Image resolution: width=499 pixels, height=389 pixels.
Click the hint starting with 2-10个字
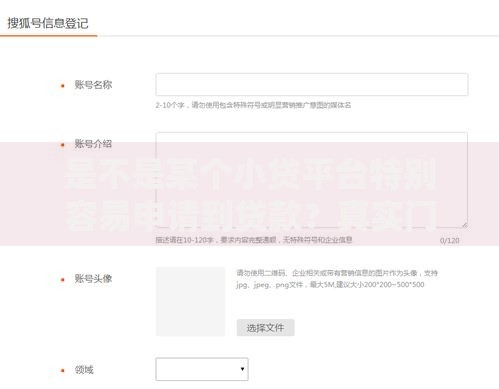253,105
